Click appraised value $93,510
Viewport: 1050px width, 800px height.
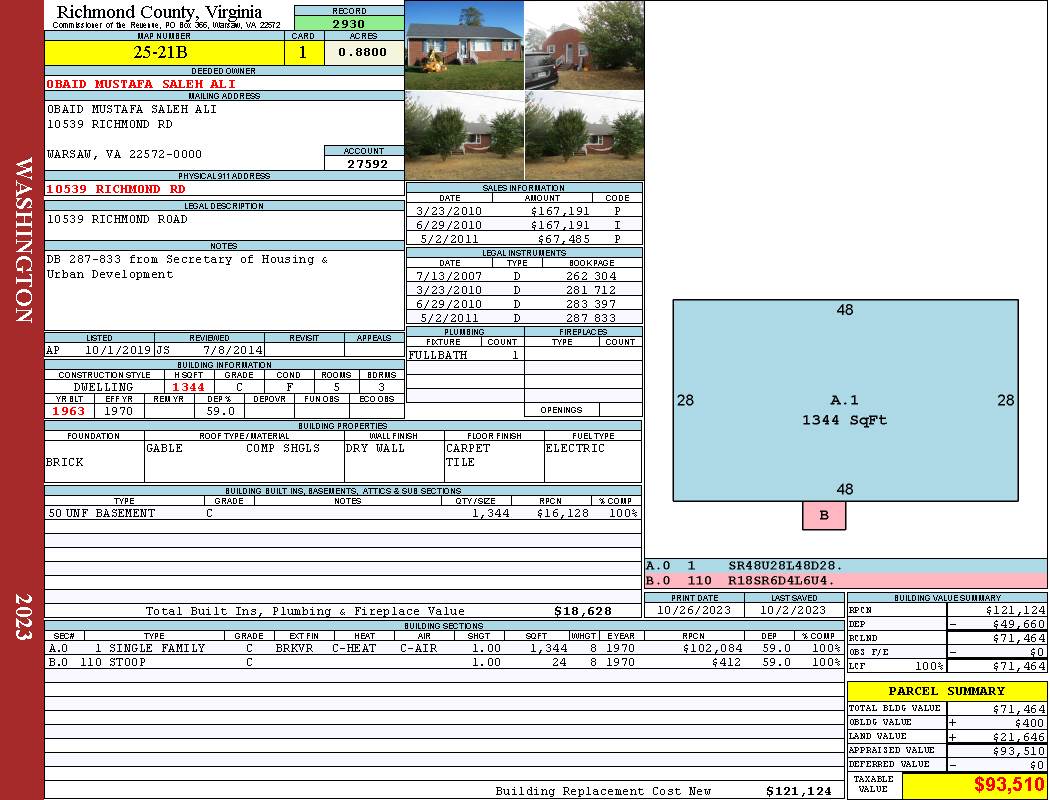tap(1018, 750)
